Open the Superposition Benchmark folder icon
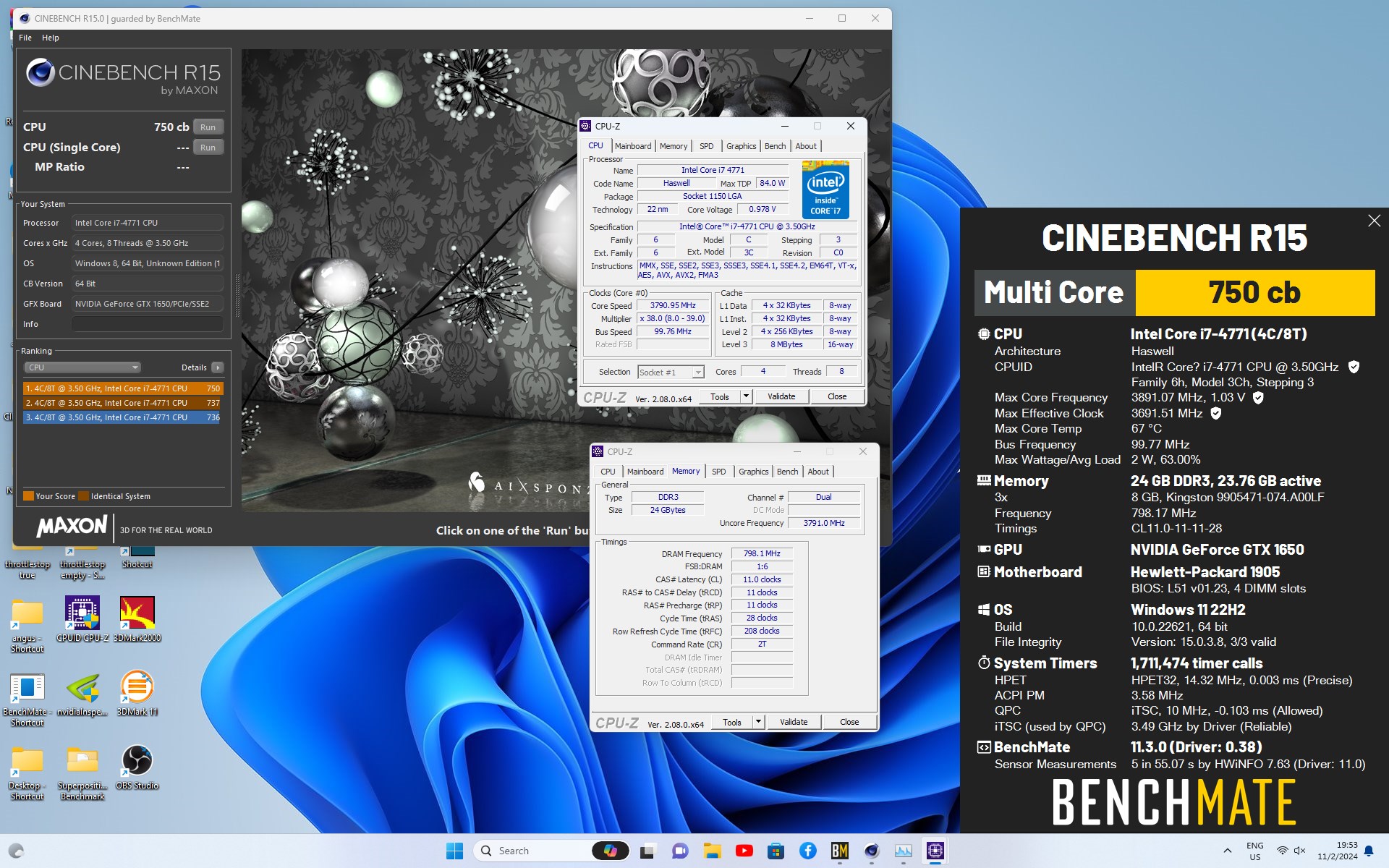The image size is (1389, 868). [x=82, y=773]
